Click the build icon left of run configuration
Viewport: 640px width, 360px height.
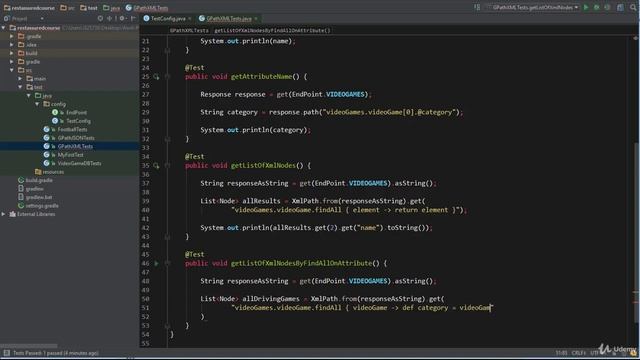click(477, 7)
